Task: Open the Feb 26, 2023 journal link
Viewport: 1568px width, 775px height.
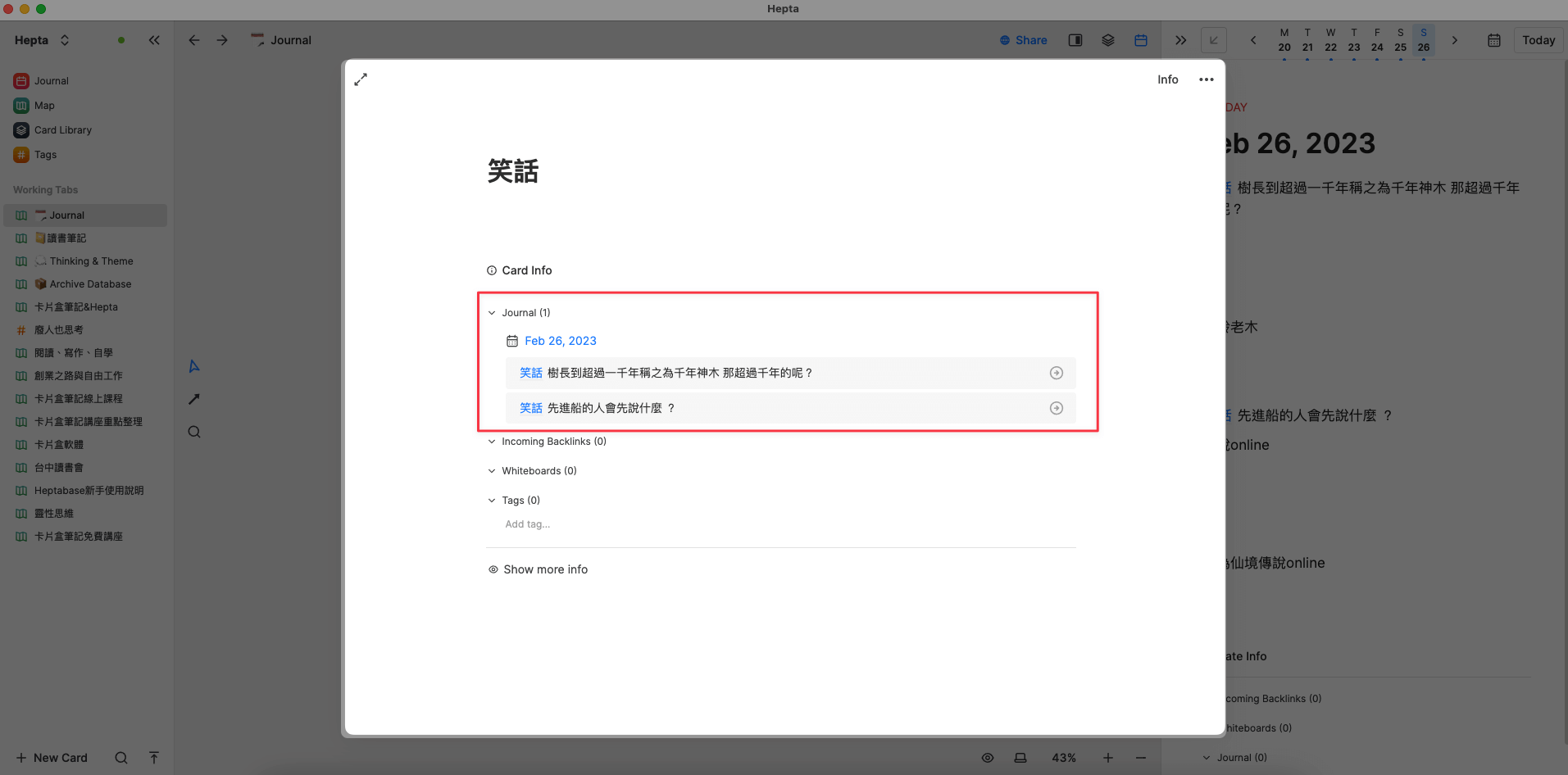Action: tap(560, 341)
